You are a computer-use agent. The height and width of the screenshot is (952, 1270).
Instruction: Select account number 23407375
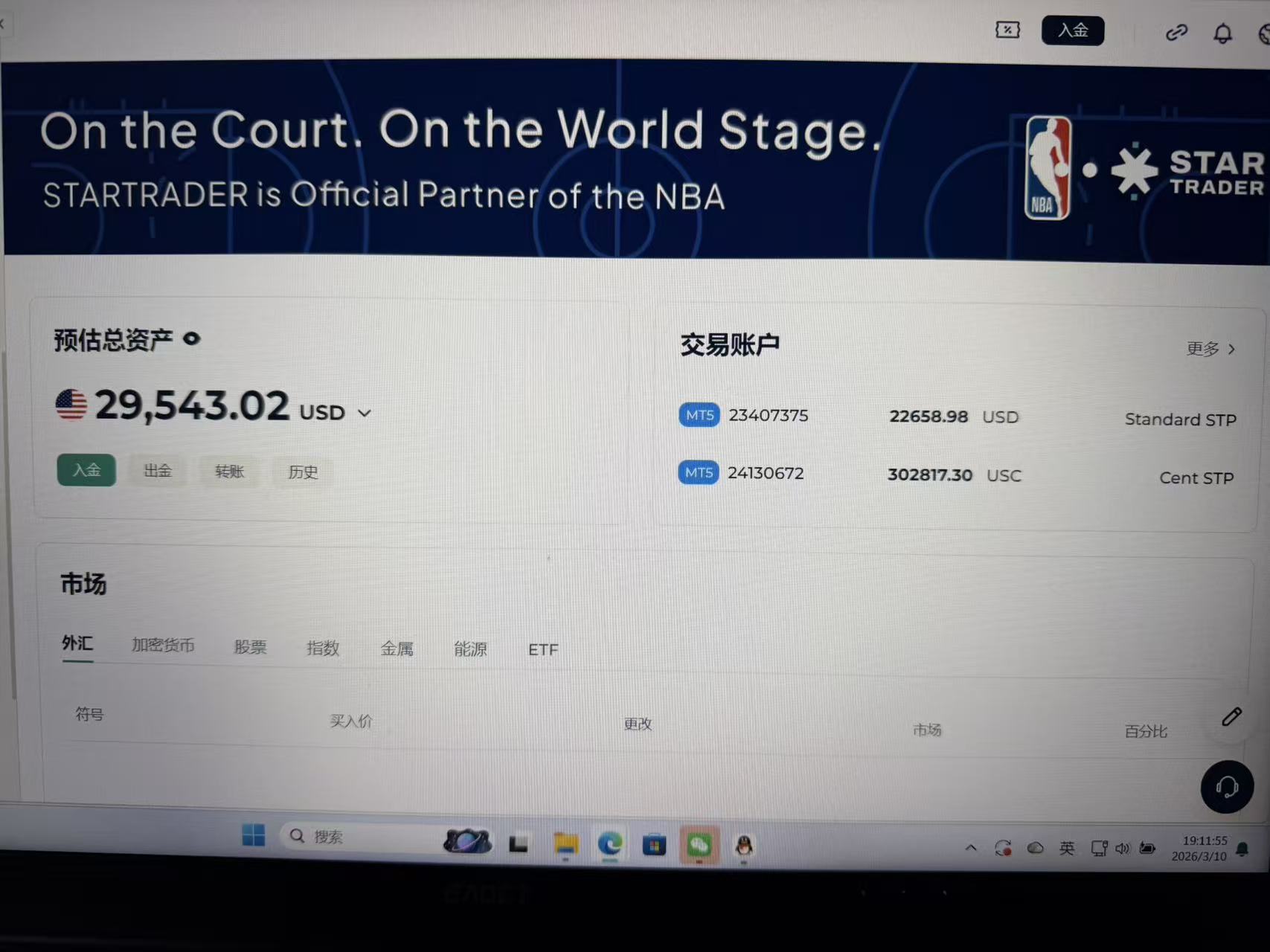pyautogui.click(x=769, y=415)
